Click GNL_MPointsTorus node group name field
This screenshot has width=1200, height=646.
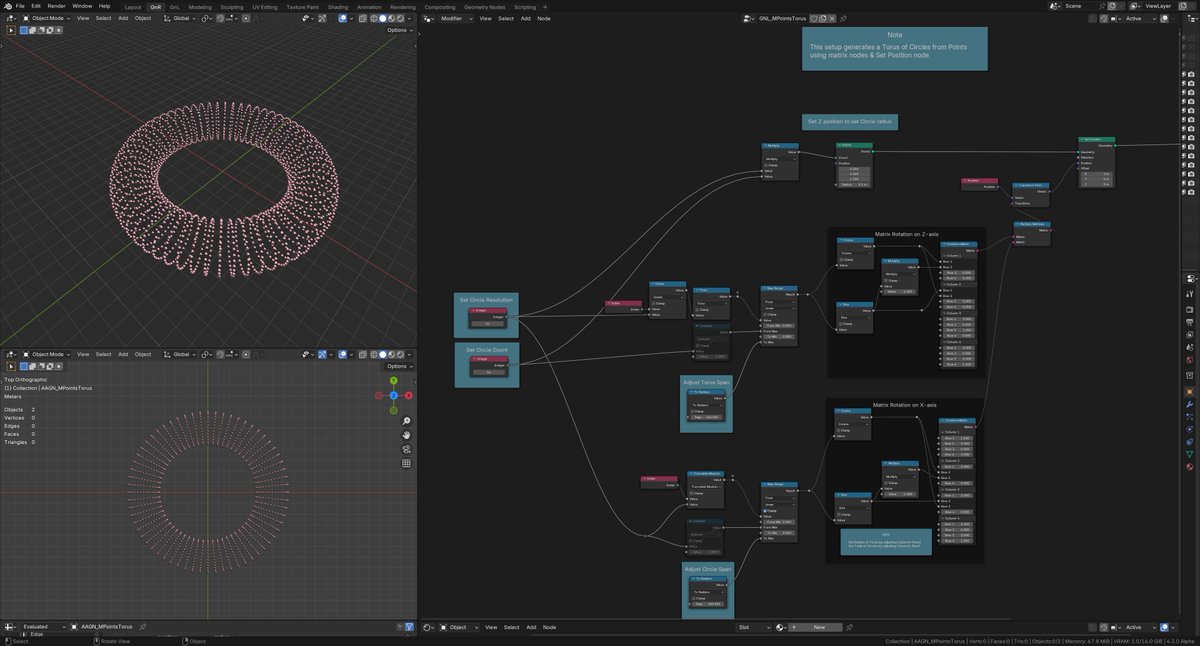coord(781,18)
